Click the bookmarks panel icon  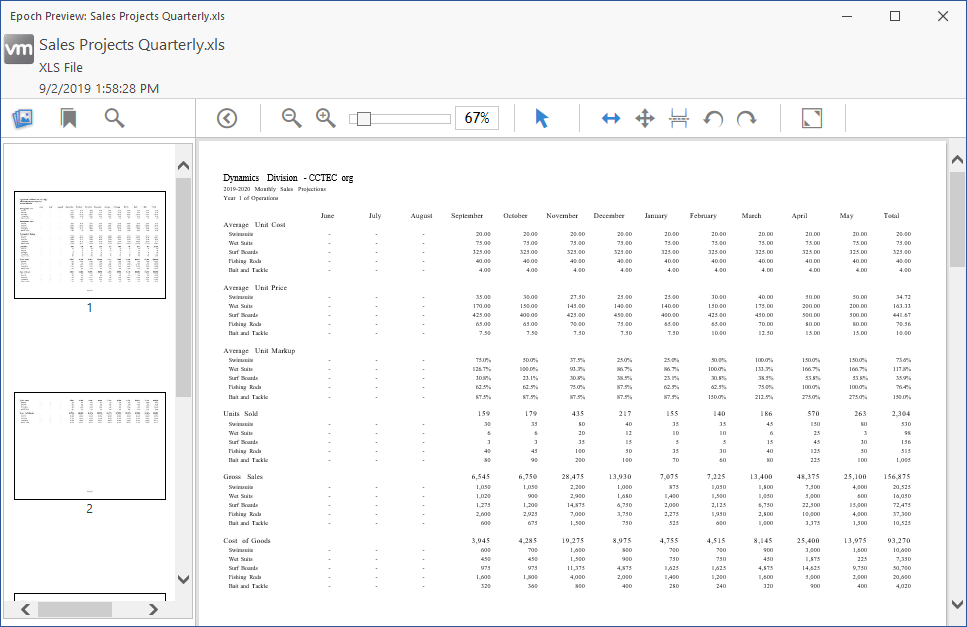point(69,119)
